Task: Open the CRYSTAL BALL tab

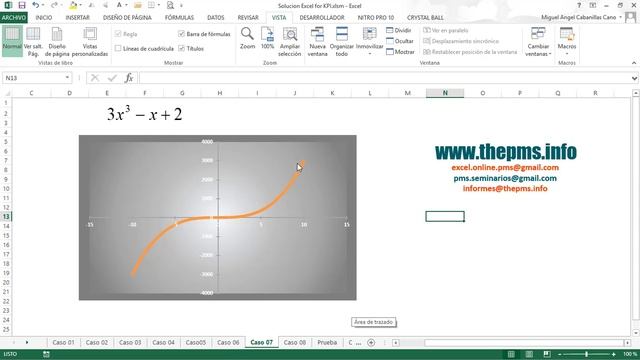Action: coord(425,18)
